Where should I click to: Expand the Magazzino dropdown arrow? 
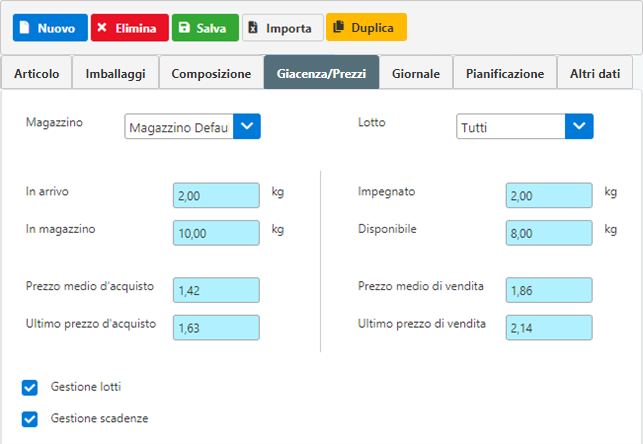247,126
